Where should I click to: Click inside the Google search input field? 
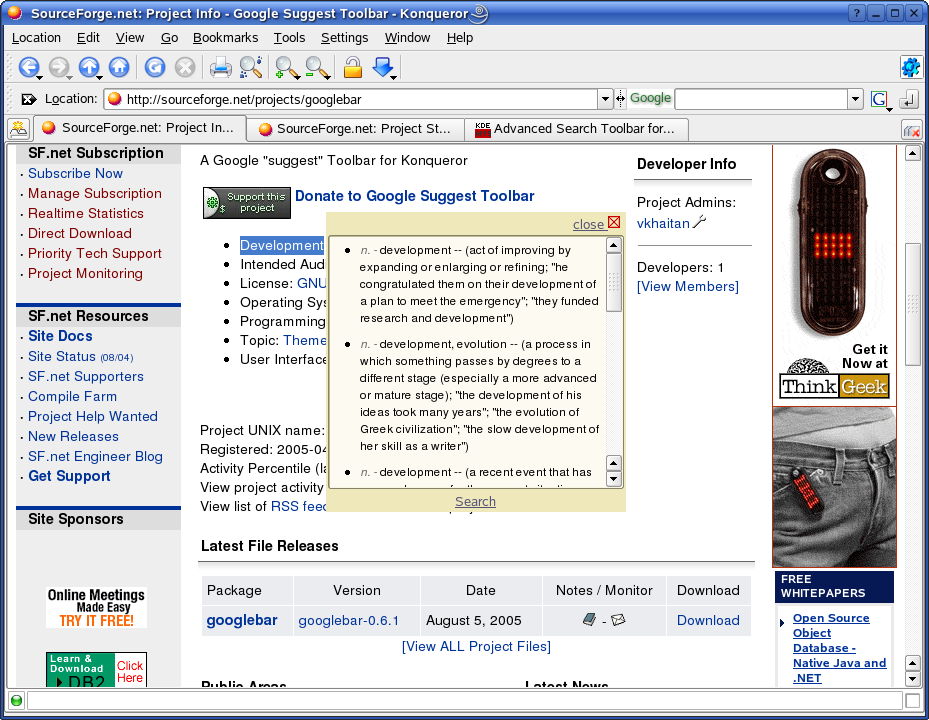[x=761, y=99]
